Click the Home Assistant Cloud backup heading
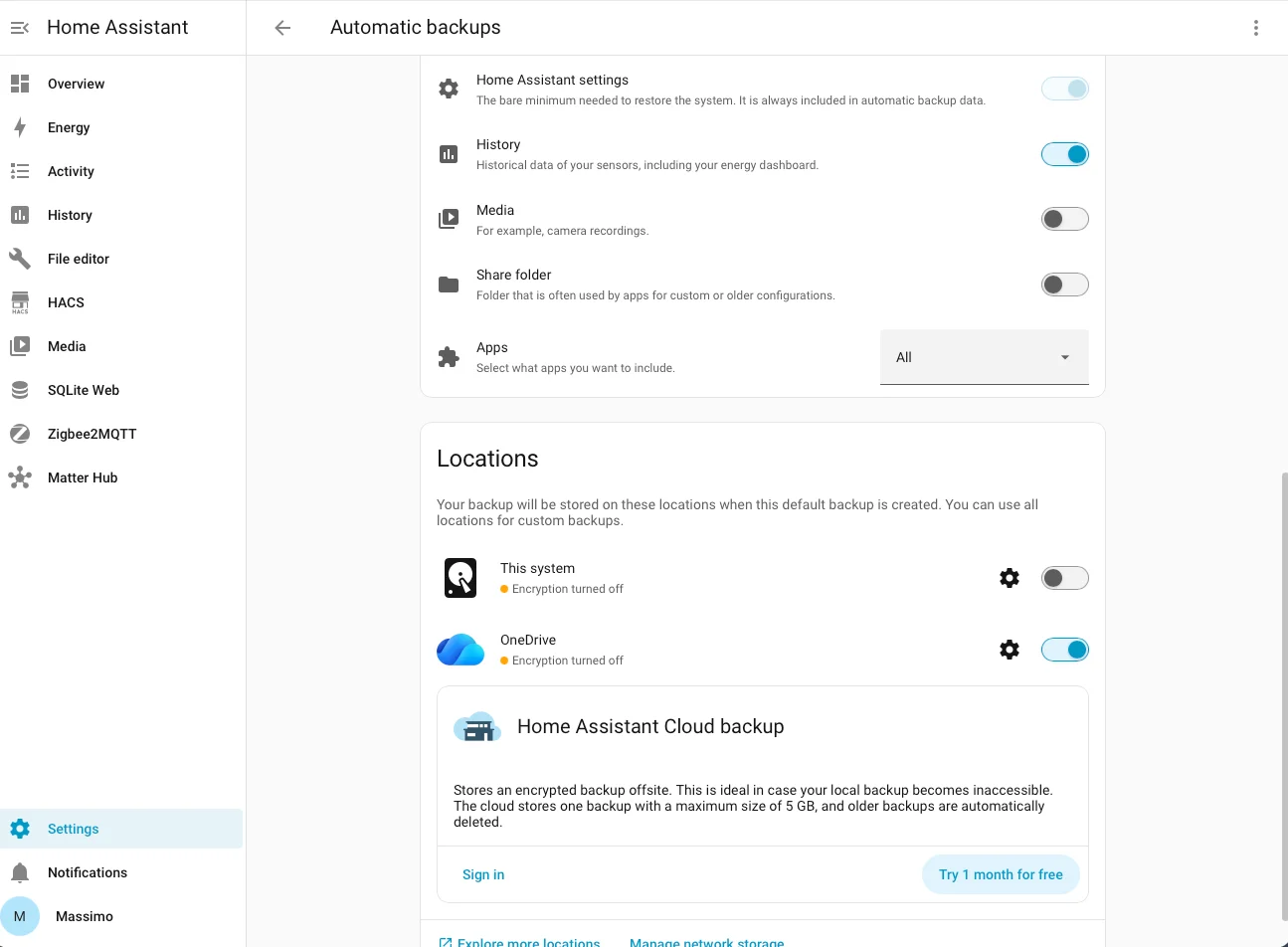The width and height of the screenshot is (1288, 947). point(650,726)
